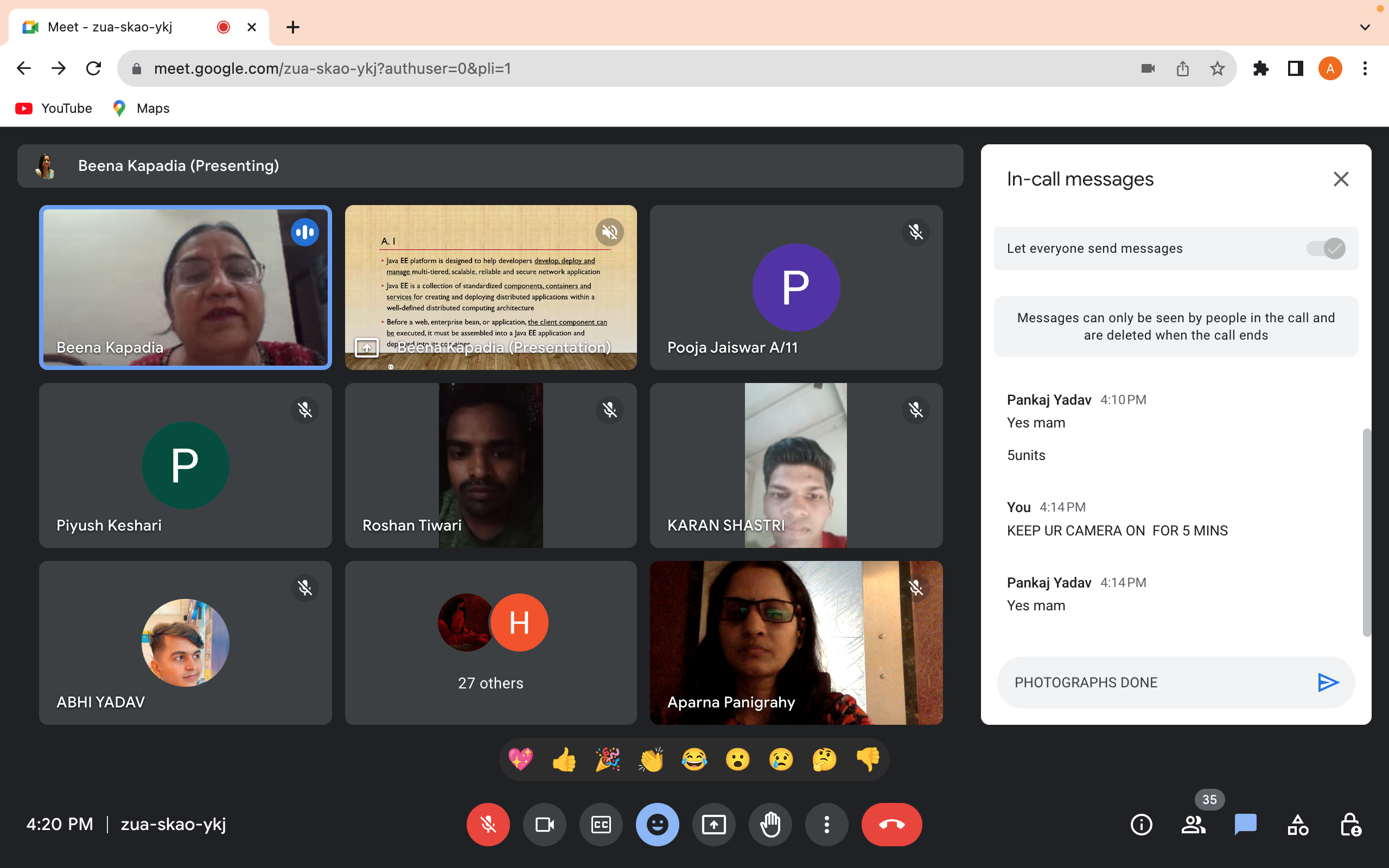Send a thumbs up reaction
Viewport: 1389px width, 868px height.
[x=564, y=759]
